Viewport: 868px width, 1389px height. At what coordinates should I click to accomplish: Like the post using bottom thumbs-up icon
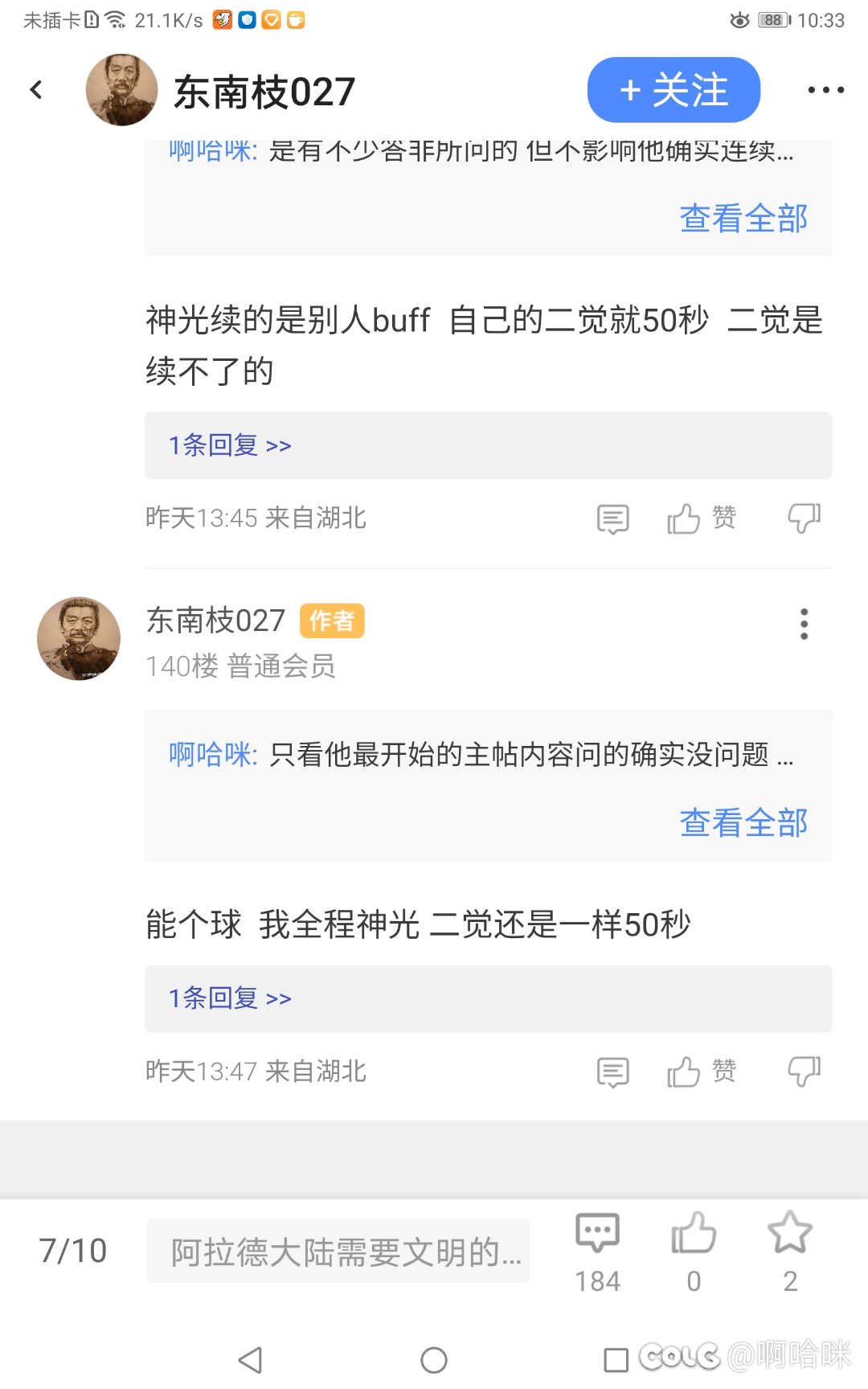tap(694, 1234)
